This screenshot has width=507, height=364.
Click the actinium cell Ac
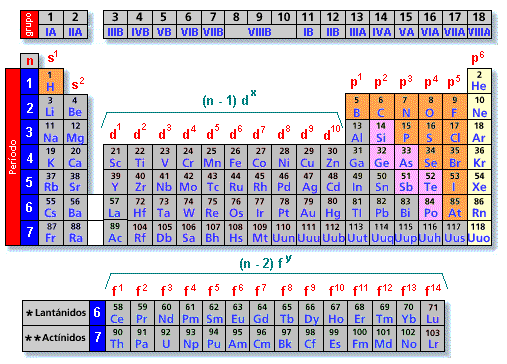115,233
